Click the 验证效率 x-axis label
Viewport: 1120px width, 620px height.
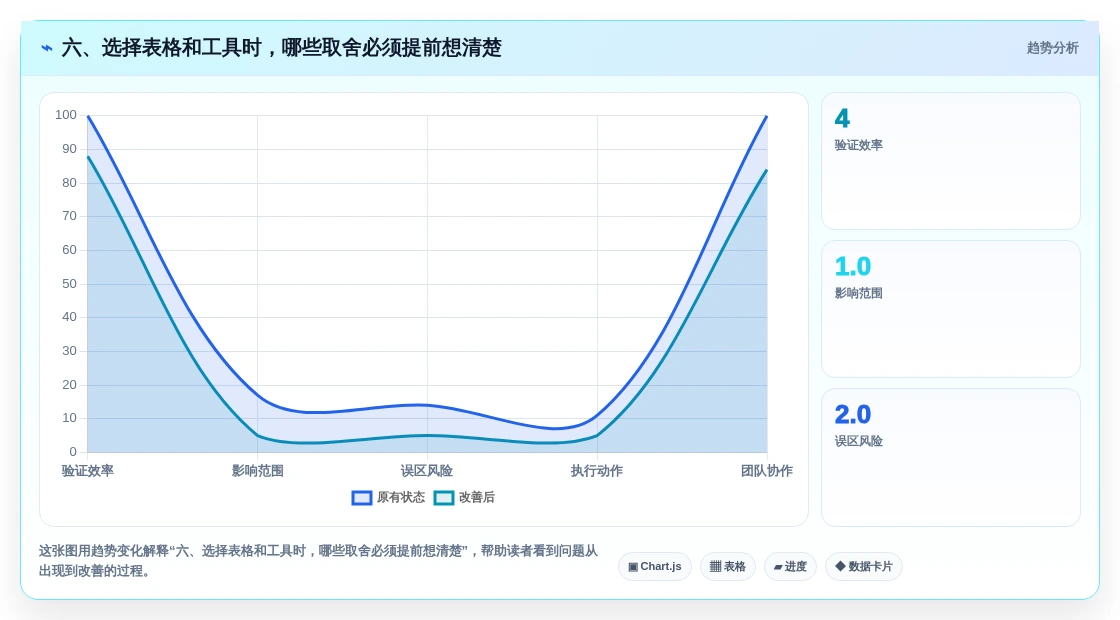88,471
